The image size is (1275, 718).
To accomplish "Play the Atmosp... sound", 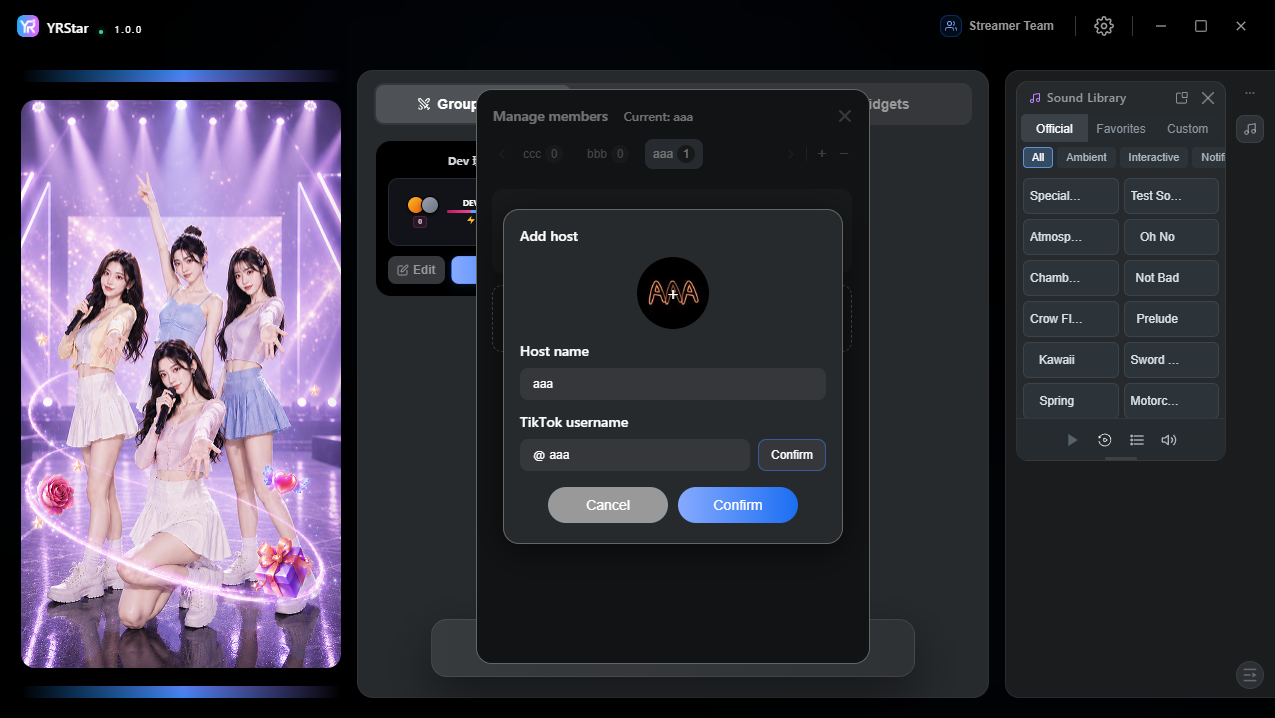I will tap(1071, 237).
